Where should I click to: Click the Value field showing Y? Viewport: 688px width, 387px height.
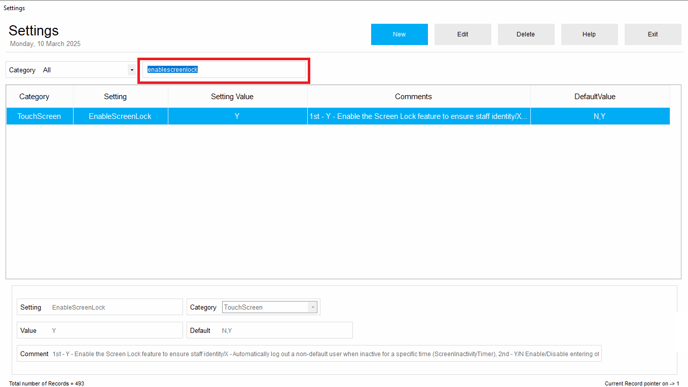[100, 330]
